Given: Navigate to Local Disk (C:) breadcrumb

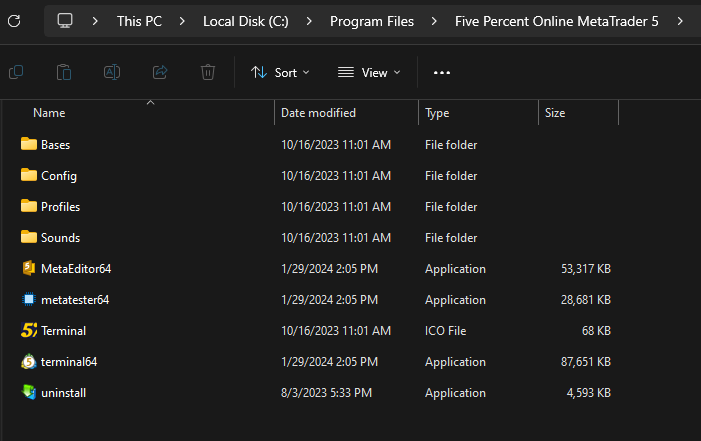Looking at the screenshot, I should click(245, 21).
